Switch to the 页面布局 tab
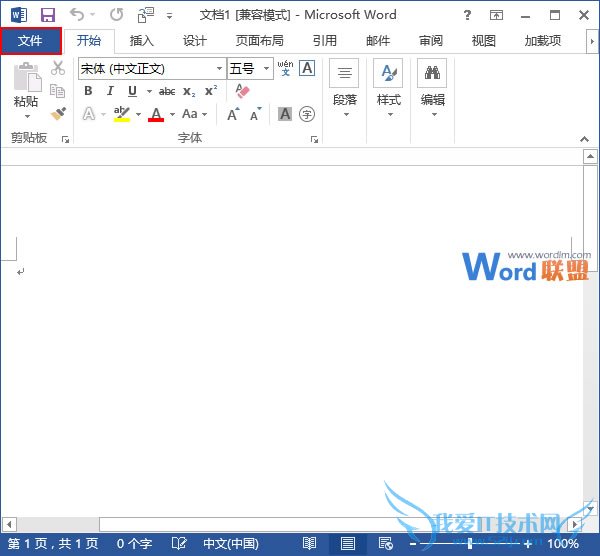The image size is (600, 556). [259, 41]
